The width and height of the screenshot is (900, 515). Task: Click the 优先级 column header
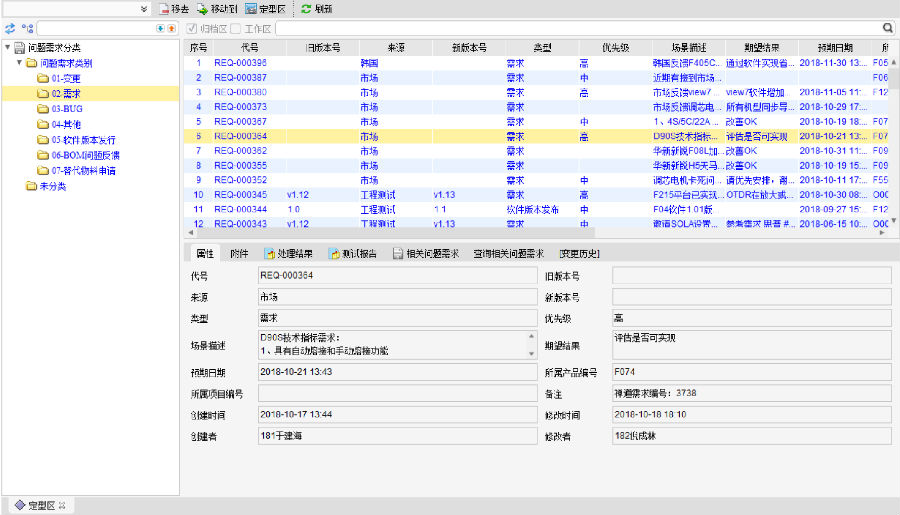615,47
